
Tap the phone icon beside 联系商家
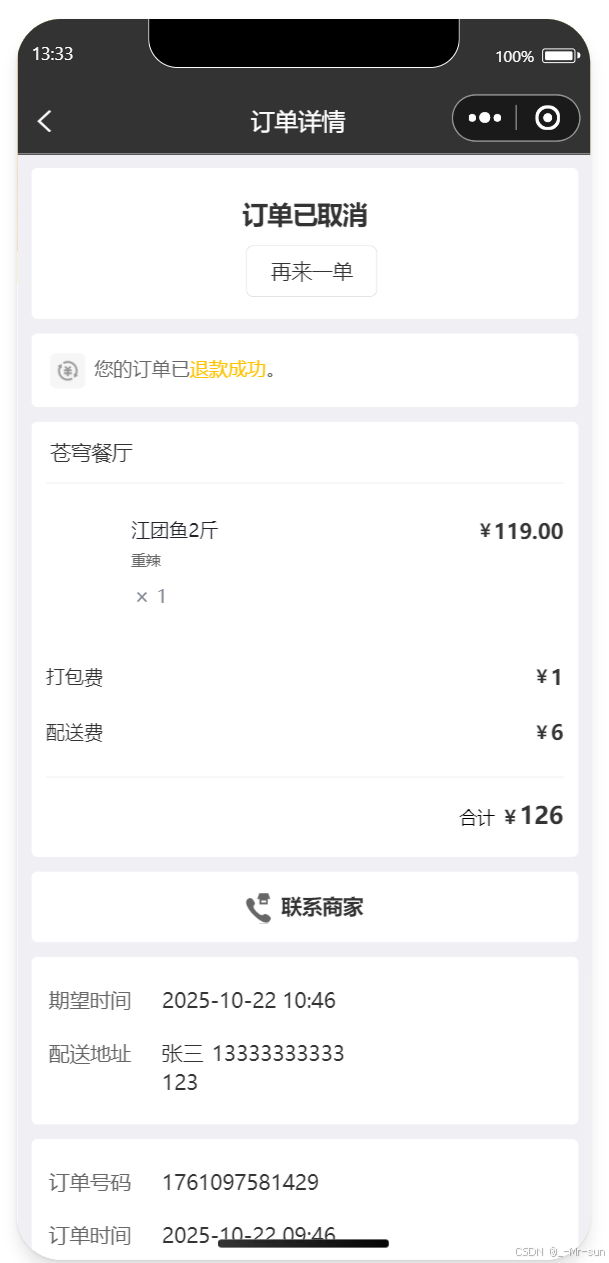(257, 907)
